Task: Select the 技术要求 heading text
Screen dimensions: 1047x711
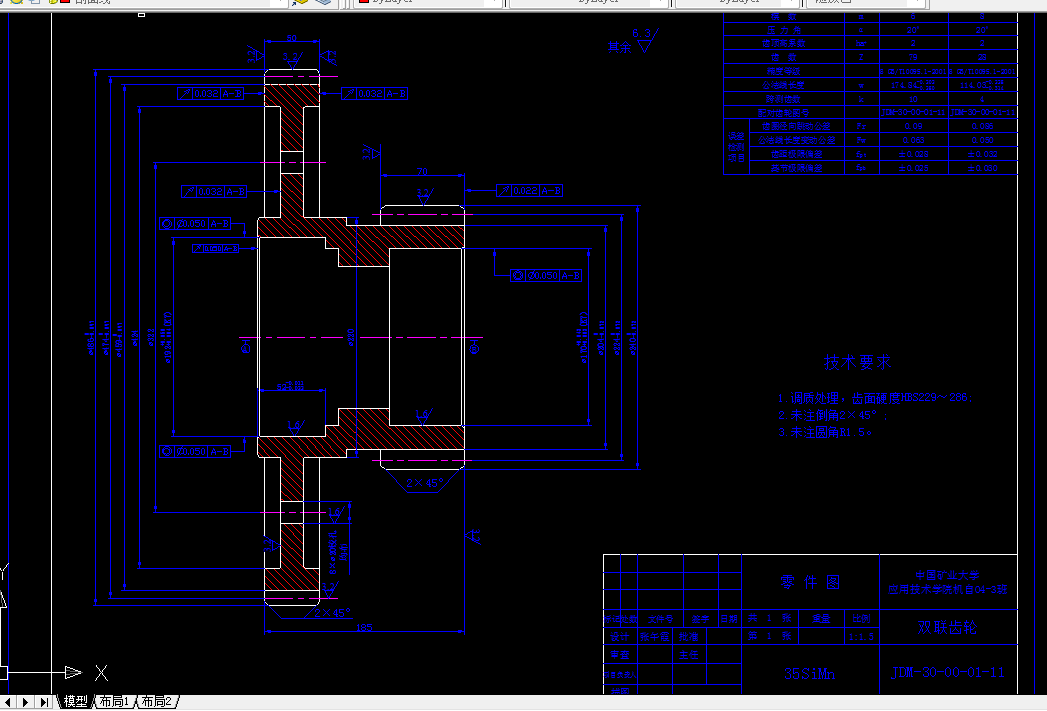Action: 857,363
